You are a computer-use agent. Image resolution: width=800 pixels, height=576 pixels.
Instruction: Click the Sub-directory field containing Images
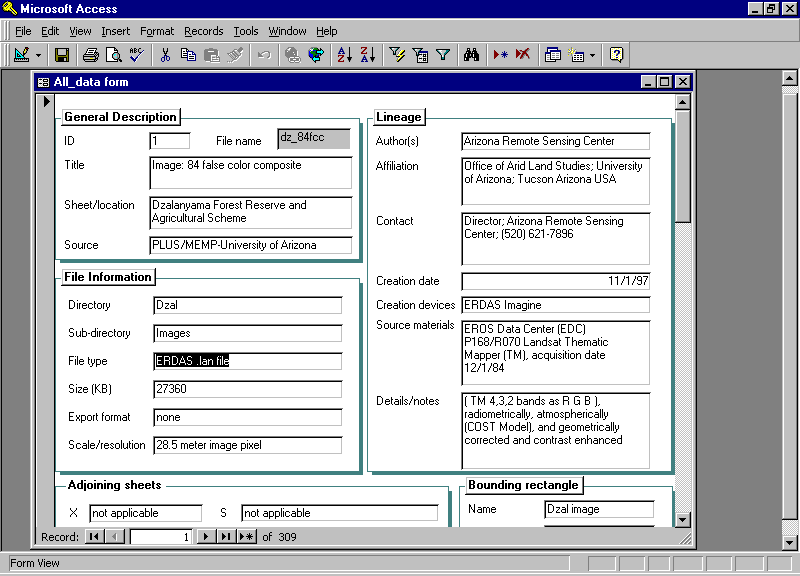(247, 333)
